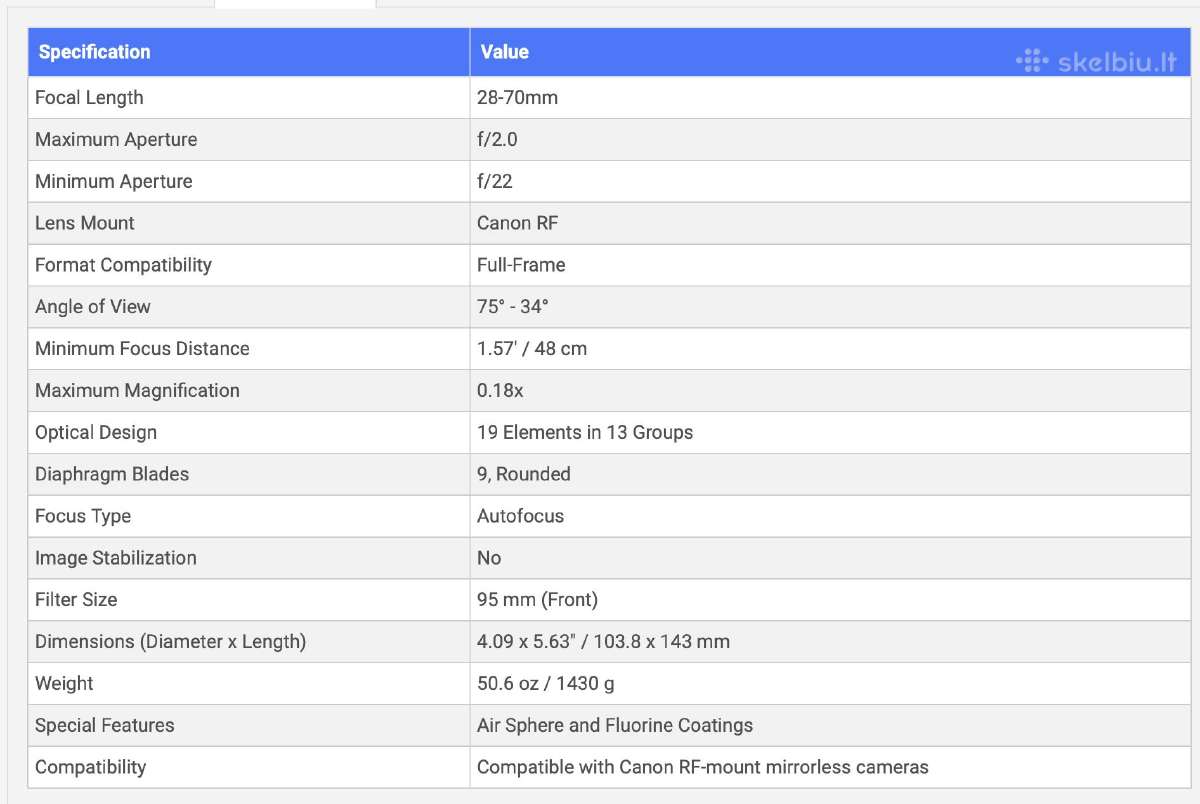Select the Compatibility row label

91,768
